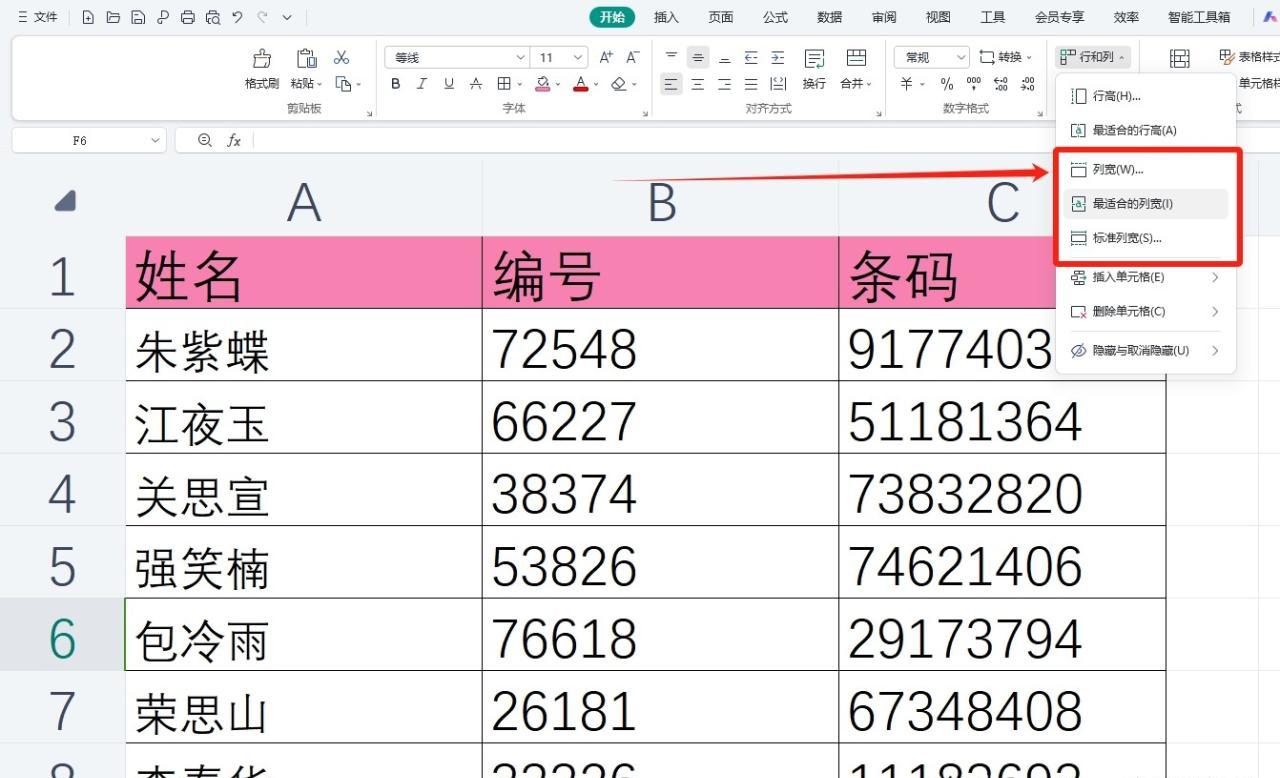
Task: Click the increase indent icon
Action: click(x=778, y=57)
